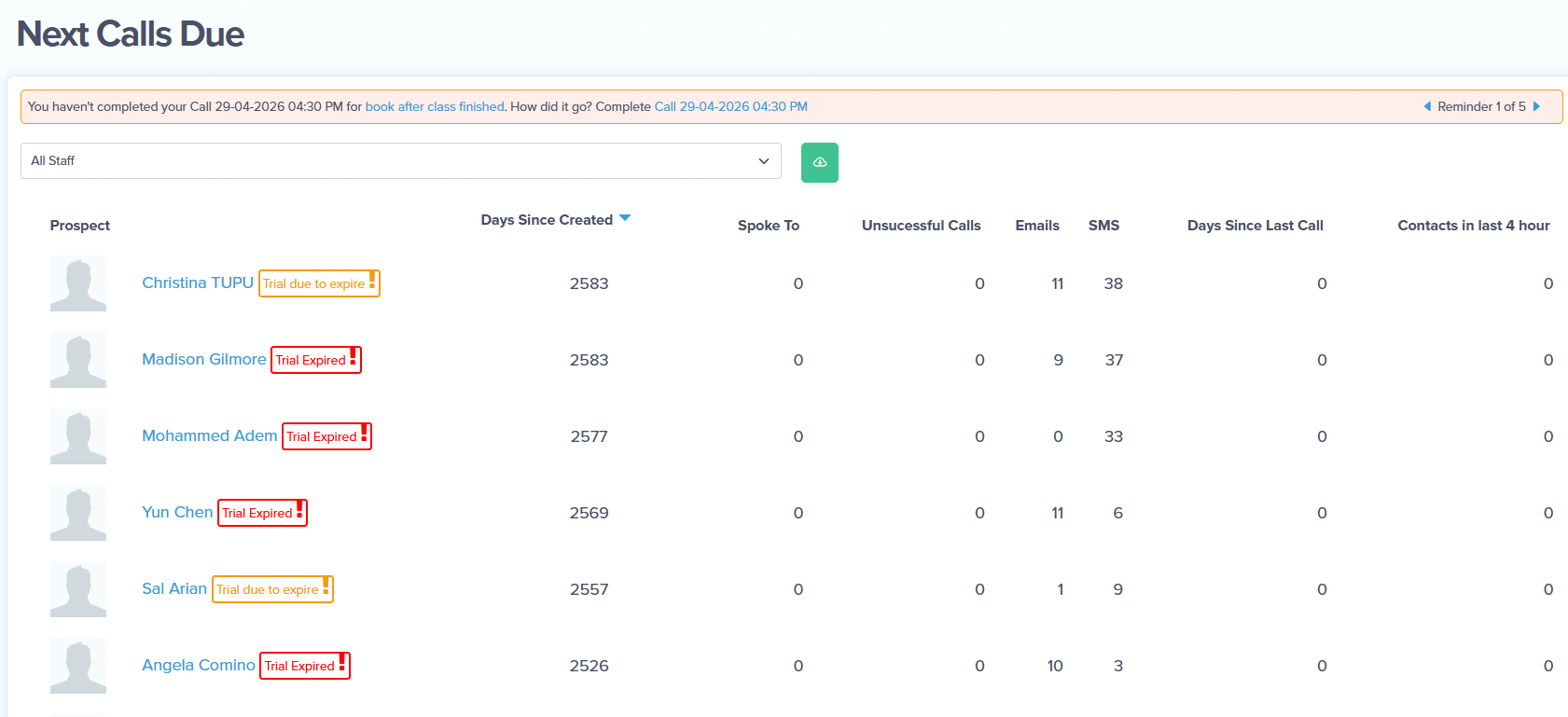Click Madison Gilmore's emails count 9
The height and width of the screenshot is (717, 1568).
tap(1058, 360)
